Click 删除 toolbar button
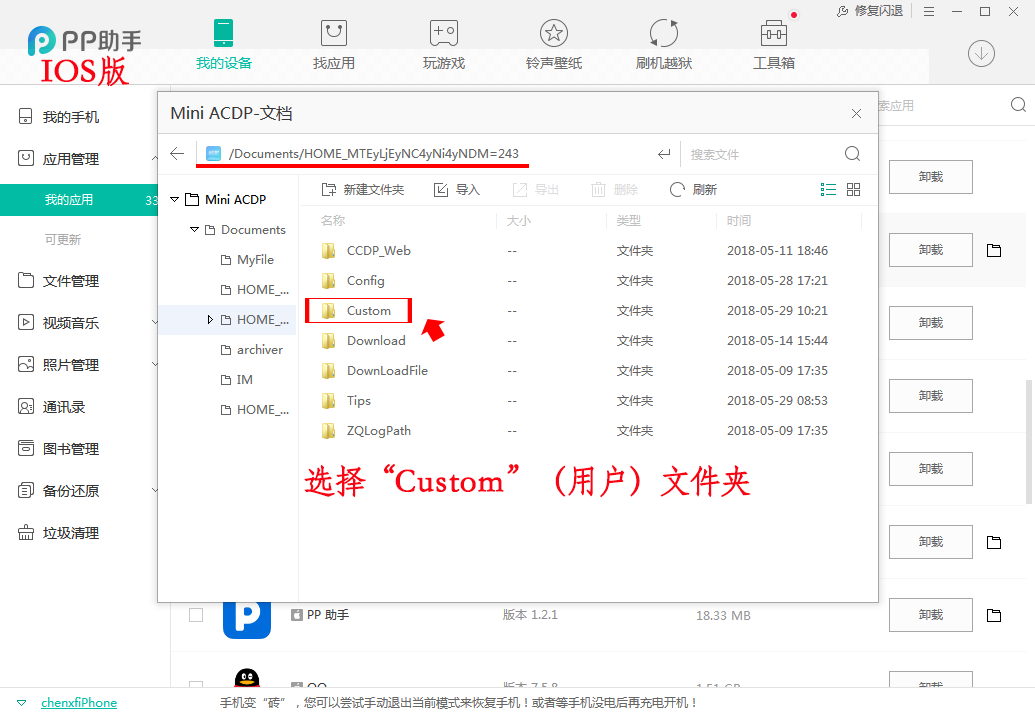 click(614, 190)
